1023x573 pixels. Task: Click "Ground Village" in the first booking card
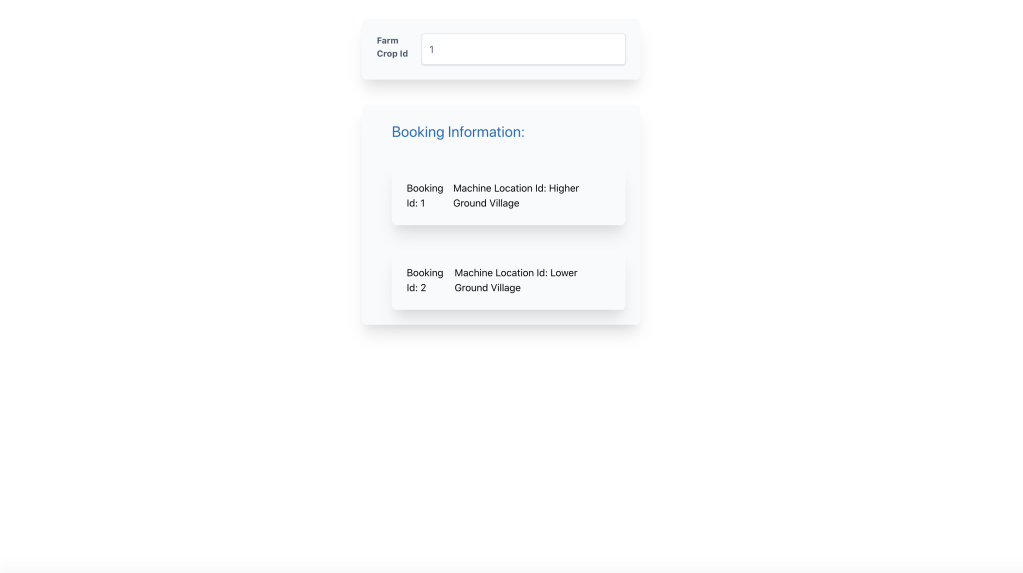[486, 203]
